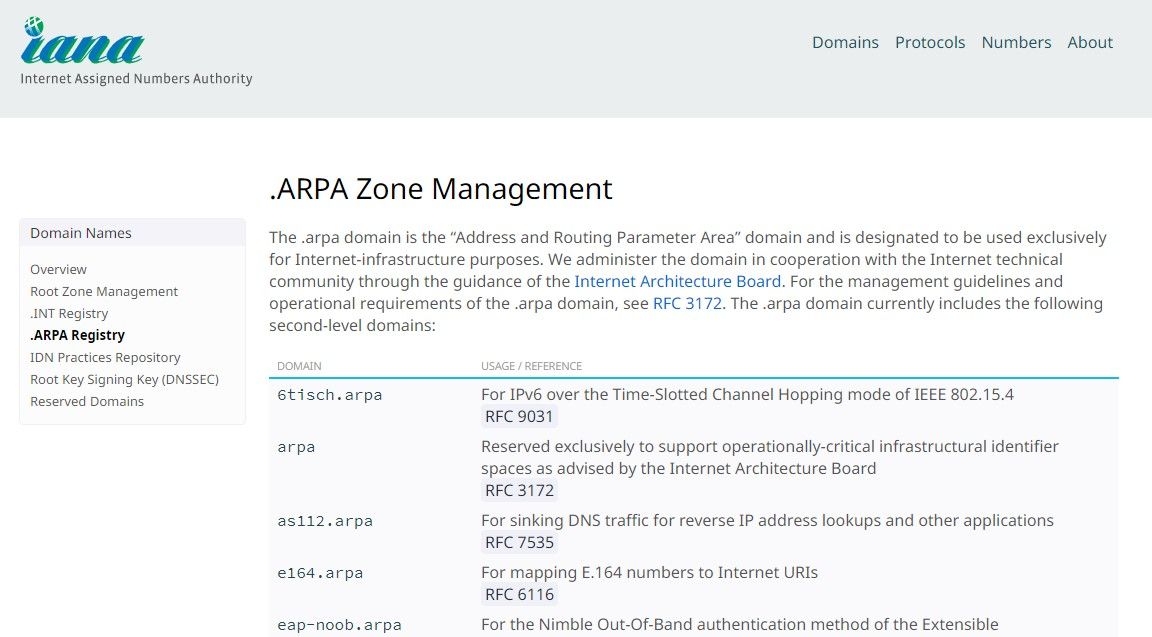Open RFC 6116 for e164.arpa
This screenshot has height=637, width=1152.
click(x=518, y=594)
